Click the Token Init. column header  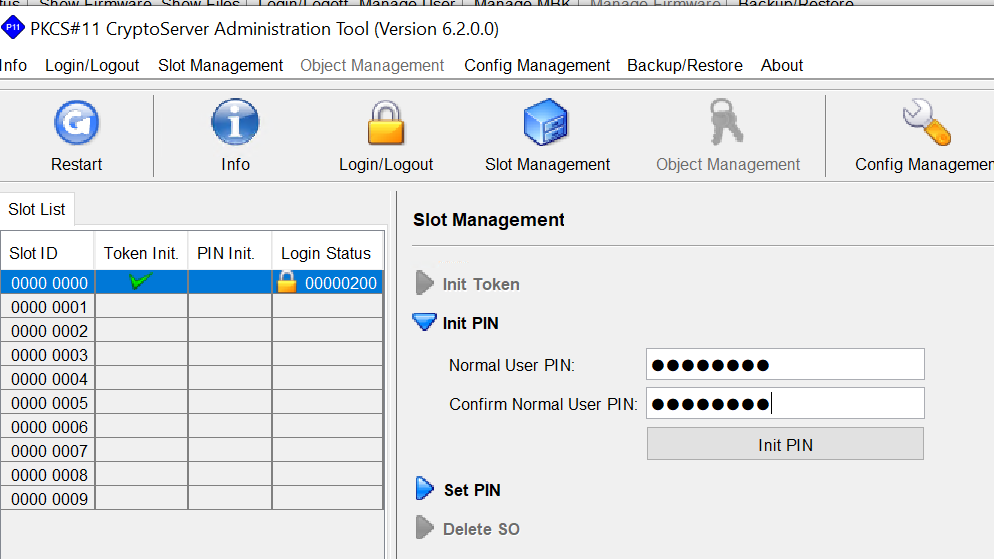(141, 253)
